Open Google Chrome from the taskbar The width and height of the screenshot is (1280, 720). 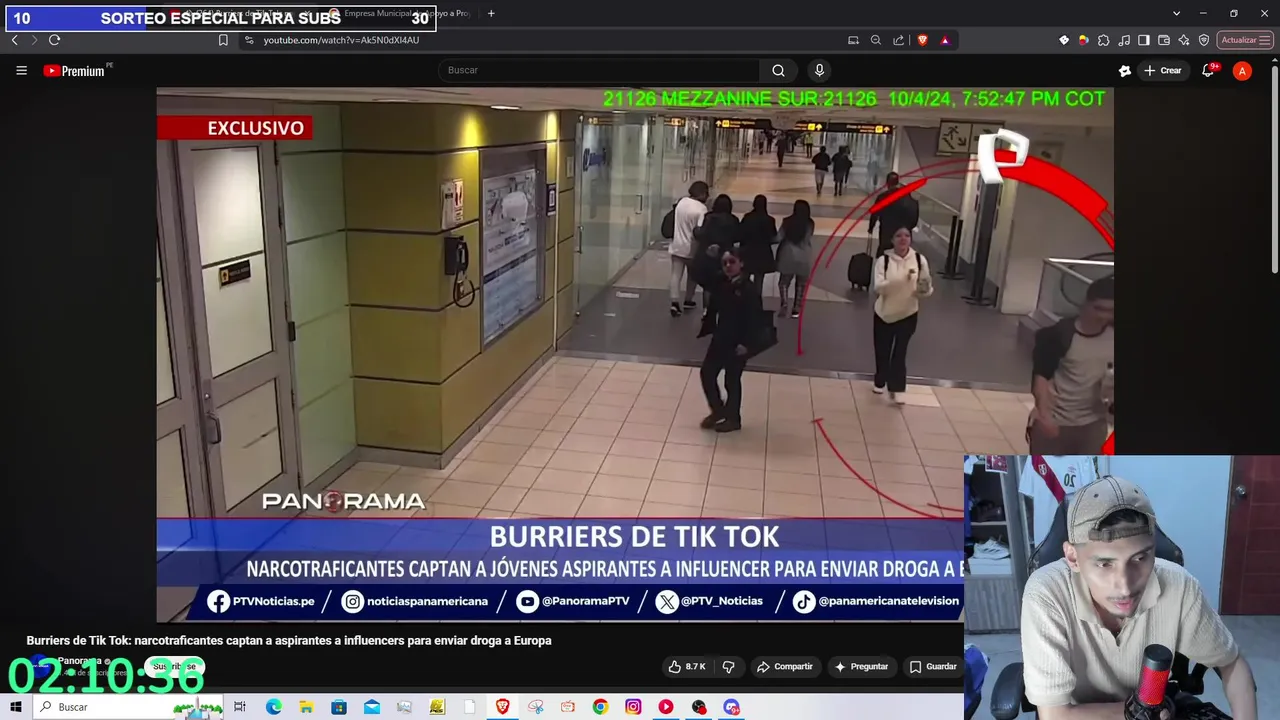click(600, 707)
